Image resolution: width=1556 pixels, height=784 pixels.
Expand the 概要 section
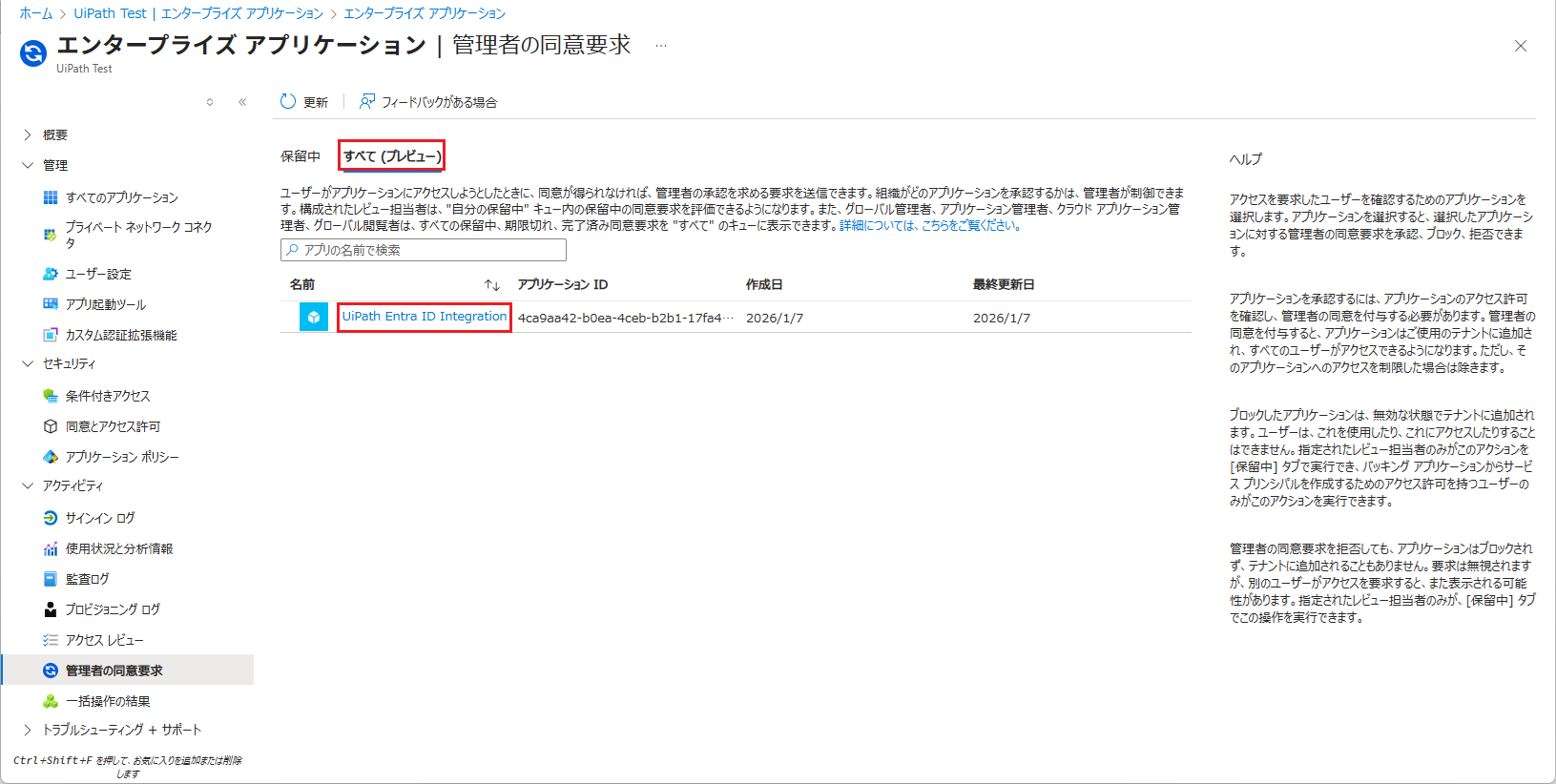[28, 134]
